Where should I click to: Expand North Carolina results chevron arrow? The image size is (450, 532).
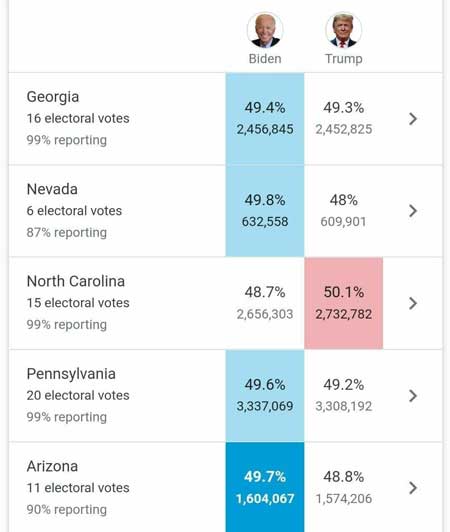click(x=413, y=303)
